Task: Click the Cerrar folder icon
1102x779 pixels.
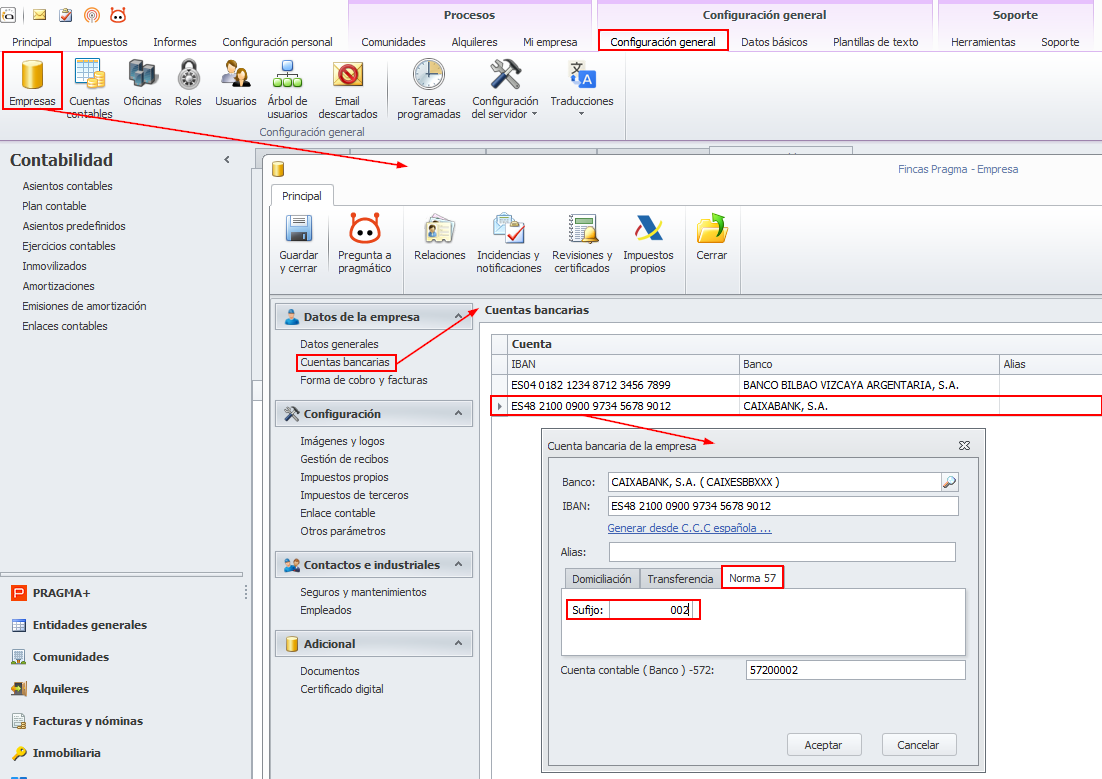Action: [711, 237]
